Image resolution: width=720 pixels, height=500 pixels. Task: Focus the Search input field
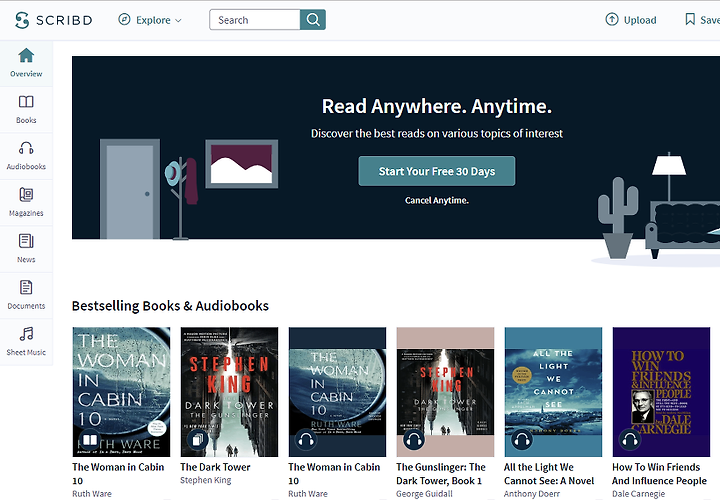(255, 20)
